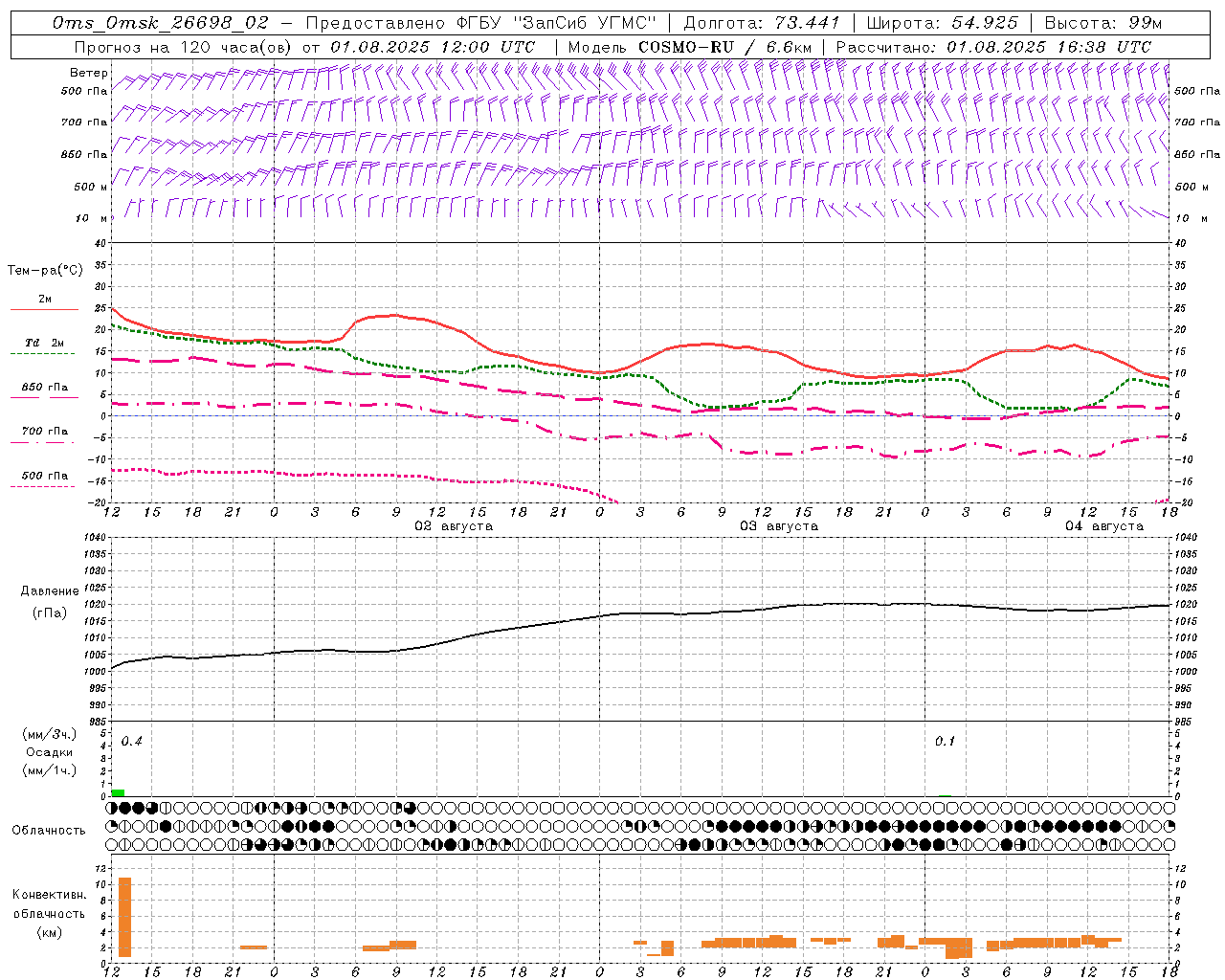Click the Давление pressure panel label
1225x980 pixels.
[x=50, y=591]
